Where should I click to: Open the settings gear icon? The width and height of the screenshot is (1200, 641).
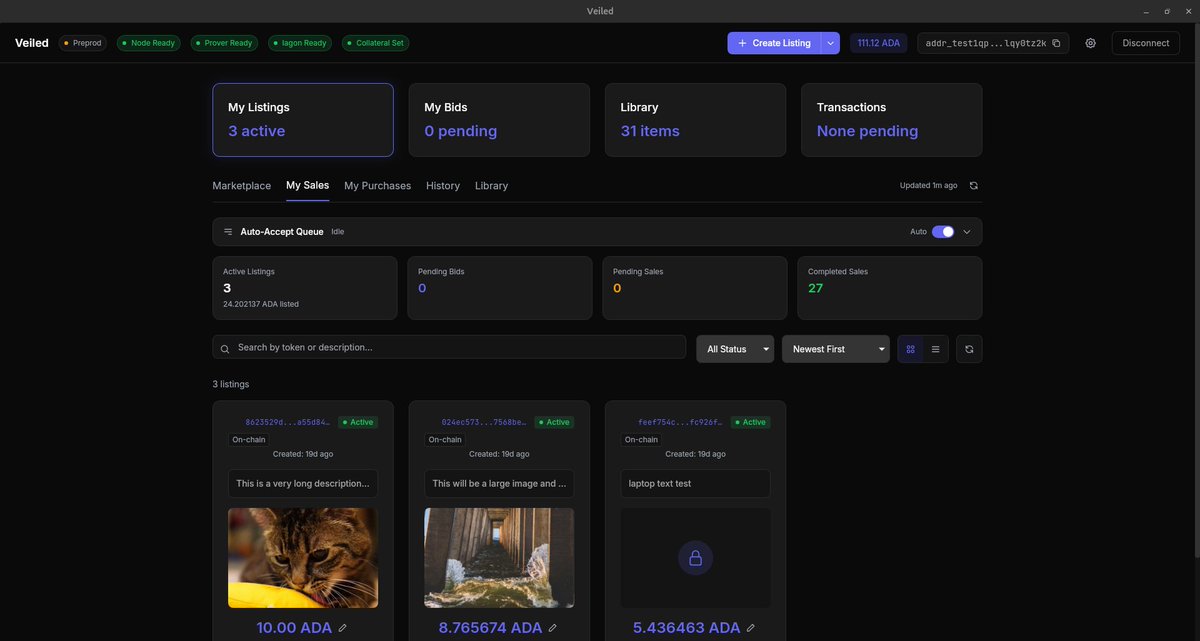[x=1090, y=43]
